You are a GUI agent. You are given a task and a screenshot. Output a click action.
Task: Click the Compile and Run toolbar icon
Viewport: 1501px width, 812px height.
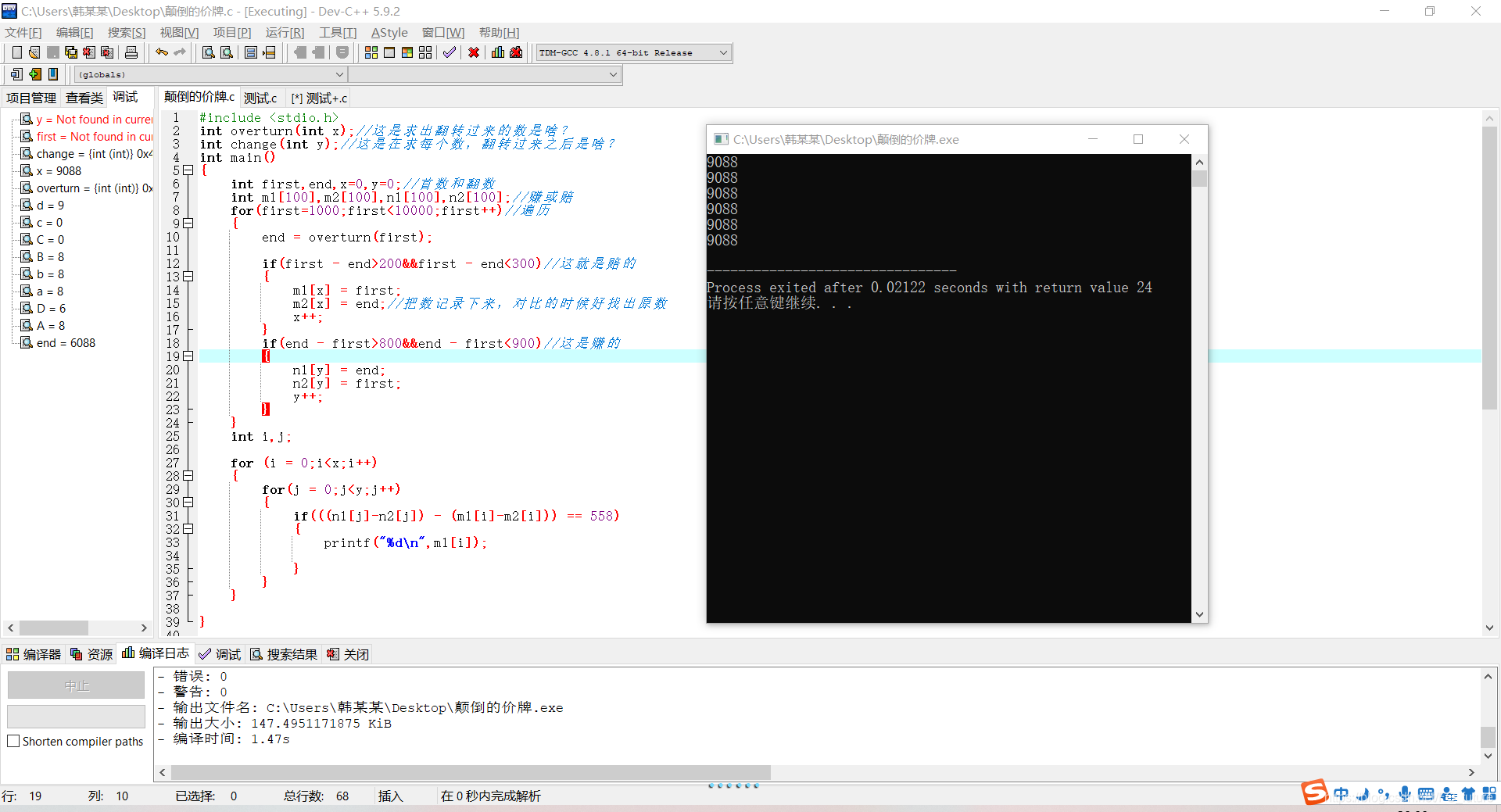(x=407, y=52)
